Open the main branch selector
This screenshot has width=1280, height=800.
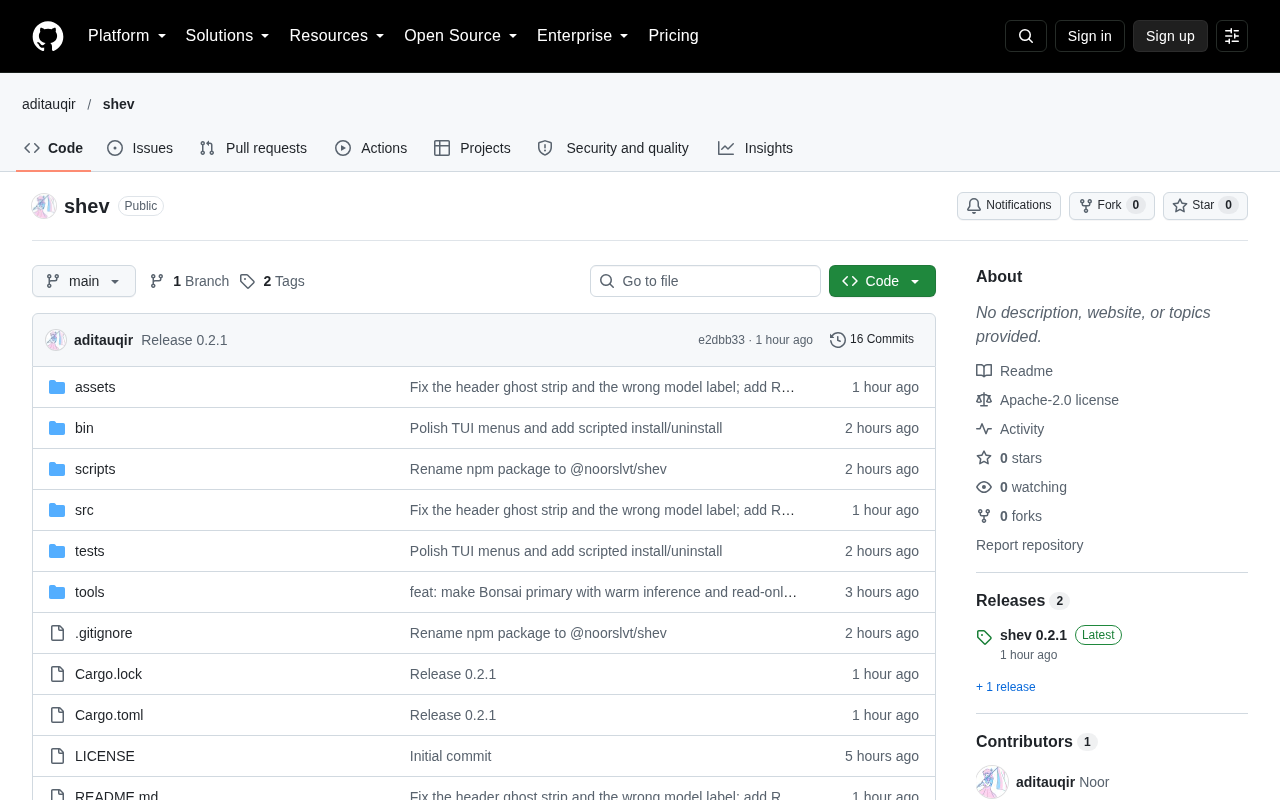click(x=84, y=281)
